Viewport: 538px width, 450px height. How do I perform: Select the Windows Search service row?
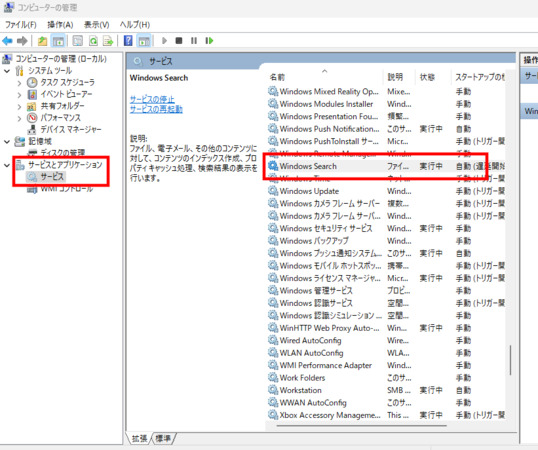[x=386, y=166]
